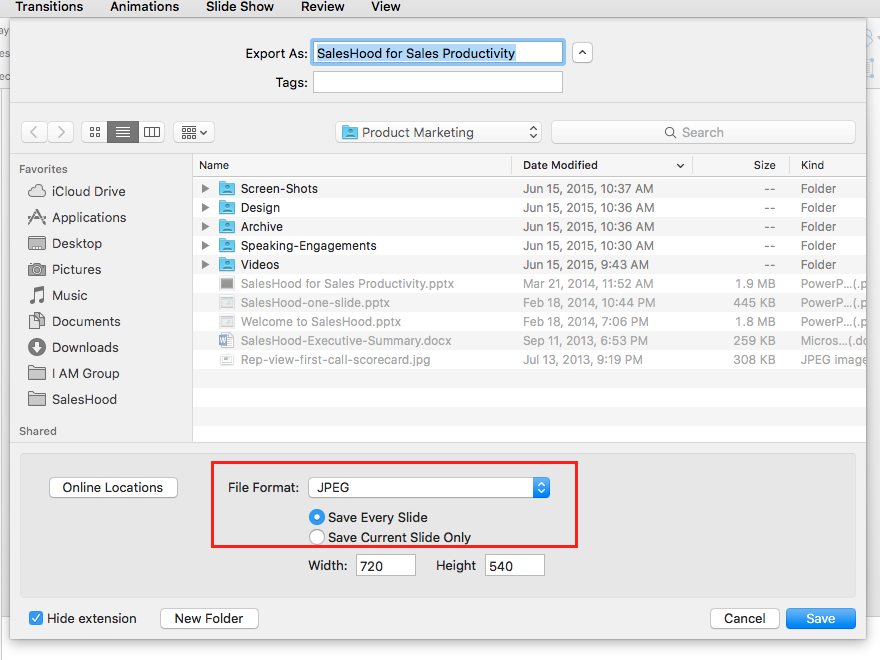Open the item arrangement dropdown

[194, 132]
